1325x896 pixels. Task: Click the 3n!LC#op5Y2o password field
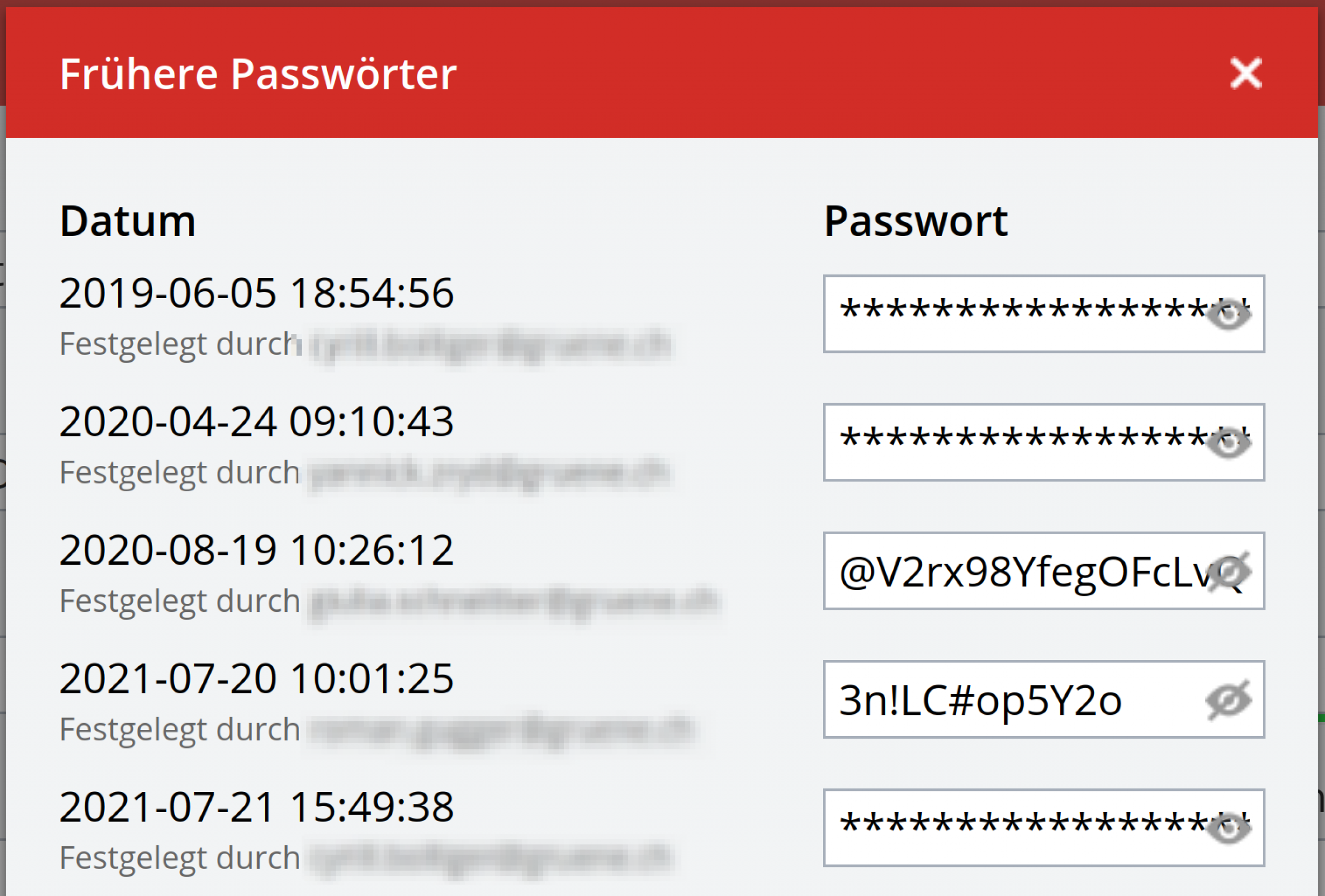tap(1044, 699)
